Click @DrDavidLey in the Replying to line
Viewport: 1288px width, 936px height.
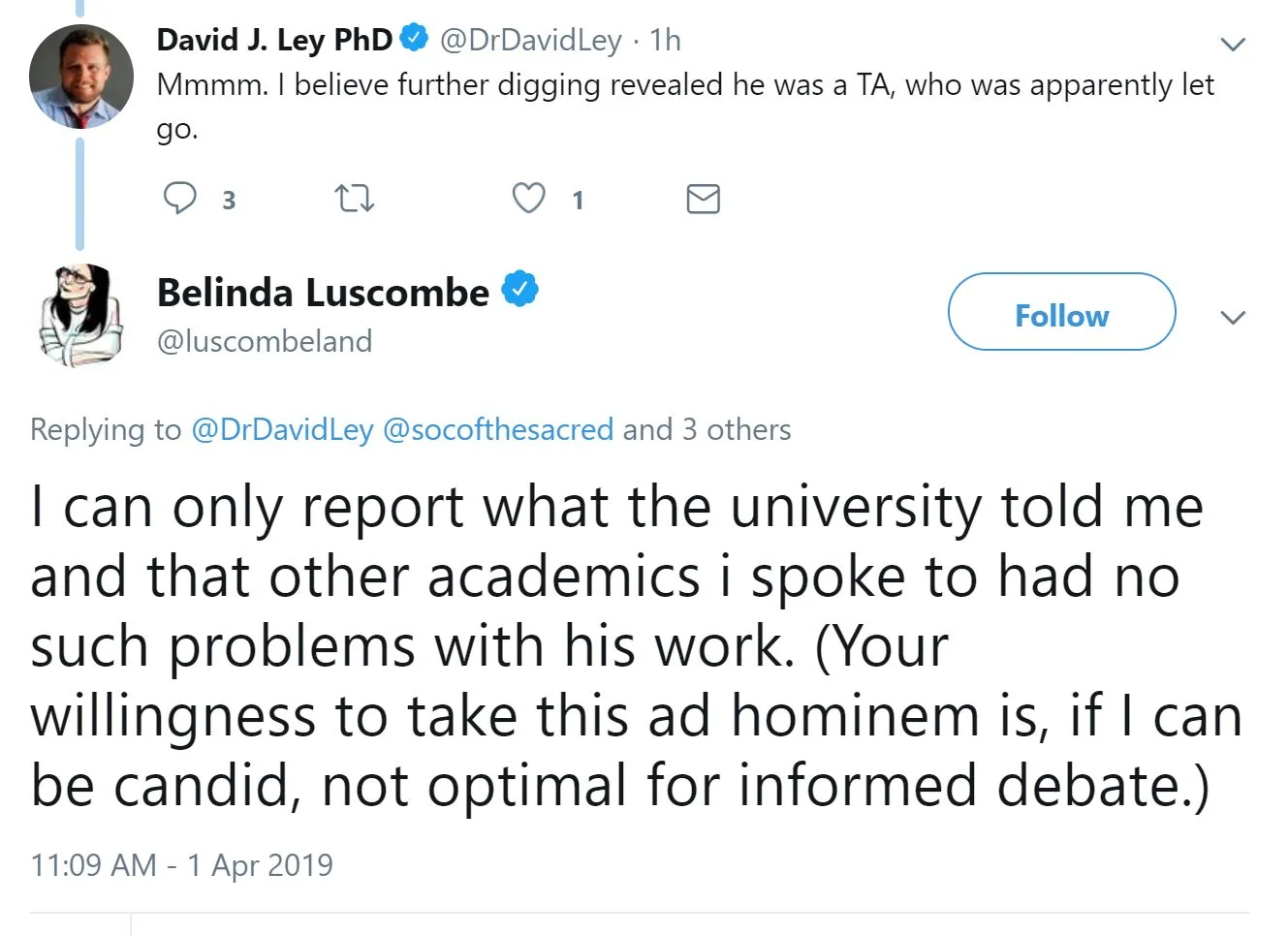pyautogui.click(x=282, y=429)
